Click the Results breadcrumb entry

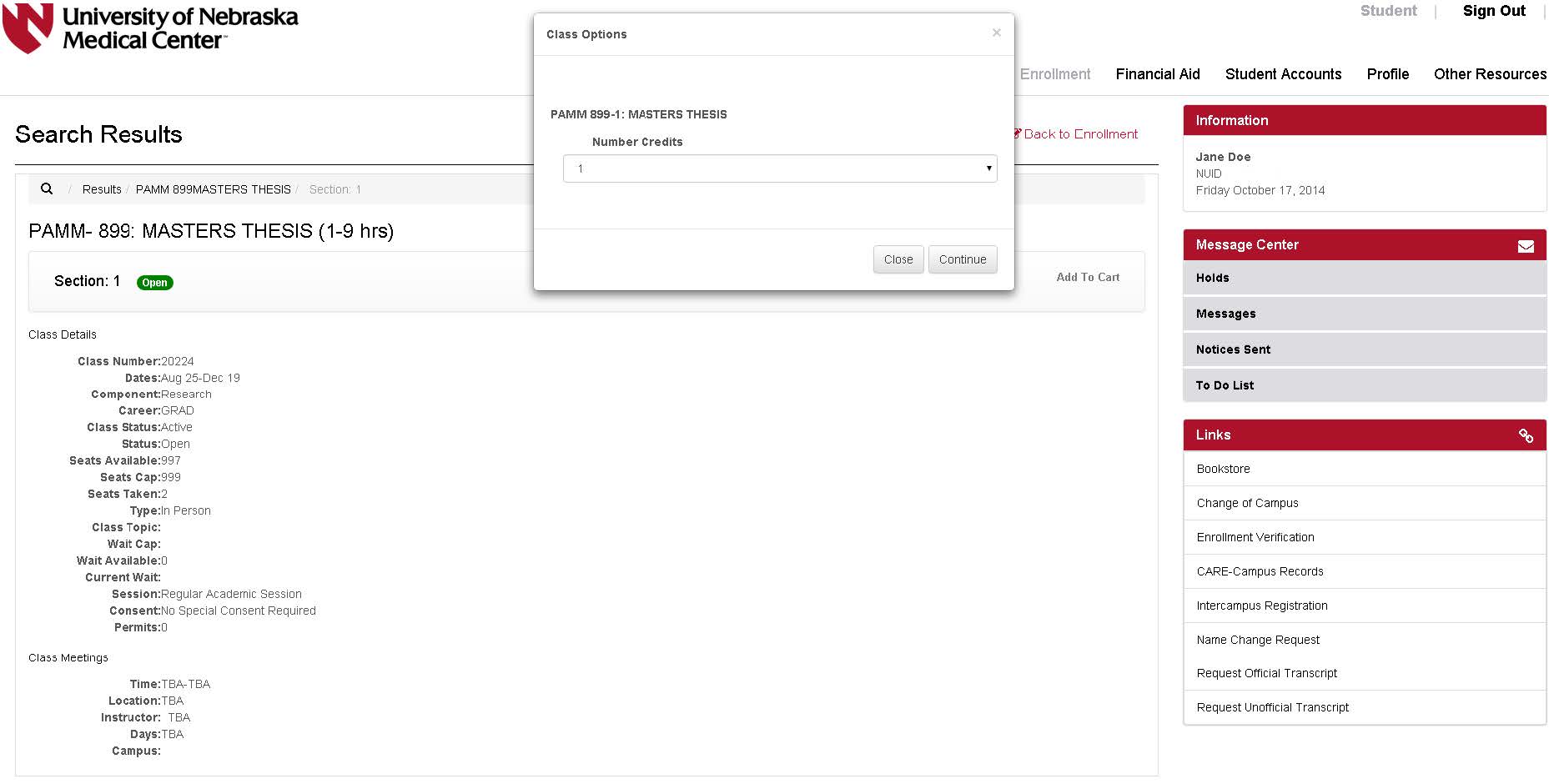coord(101,189)
